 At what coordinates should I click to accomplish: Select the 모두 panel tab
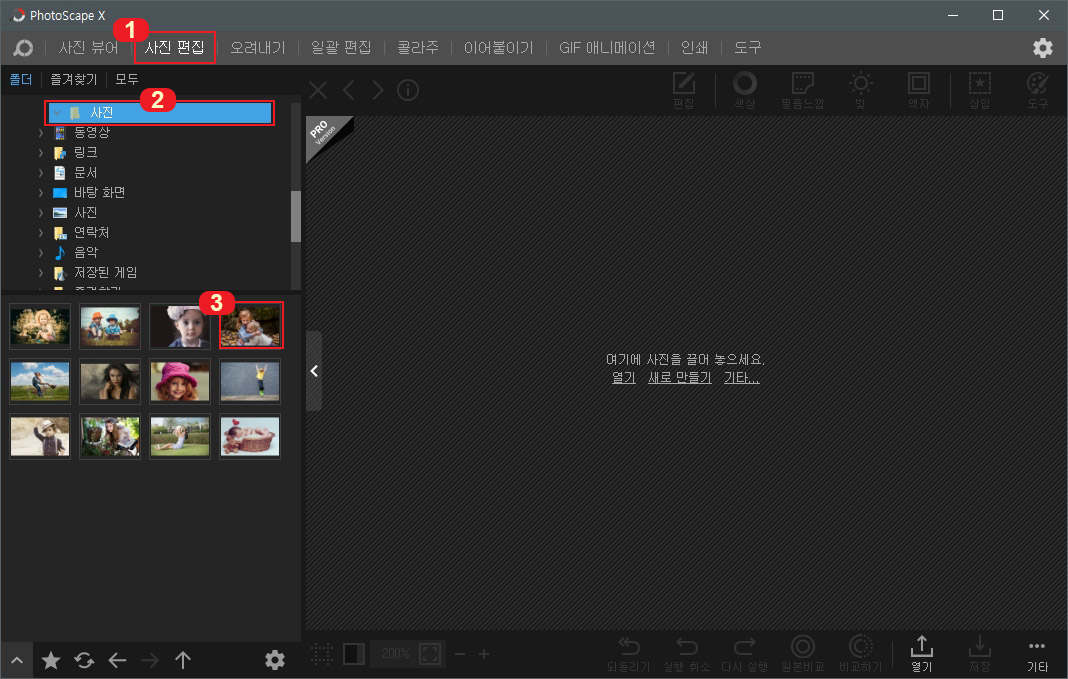127,80
